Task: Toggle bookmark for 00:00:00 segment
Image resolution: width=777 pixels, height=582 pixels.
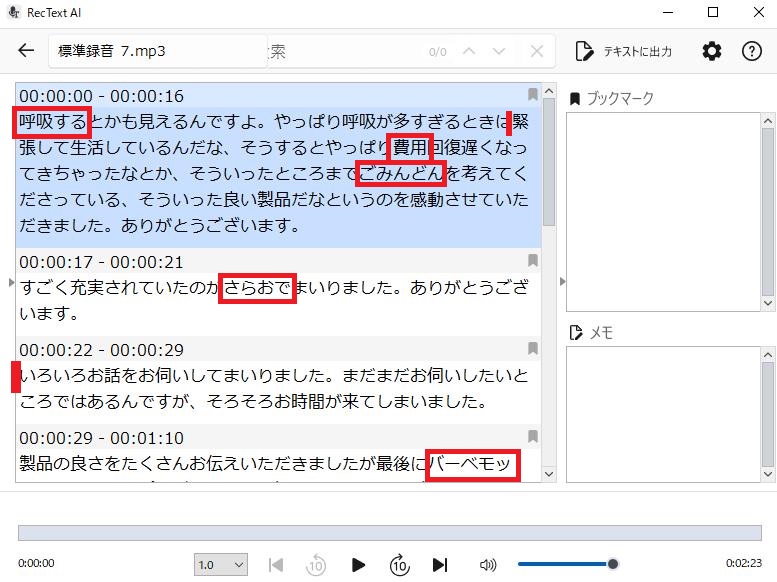Action: 533,95
